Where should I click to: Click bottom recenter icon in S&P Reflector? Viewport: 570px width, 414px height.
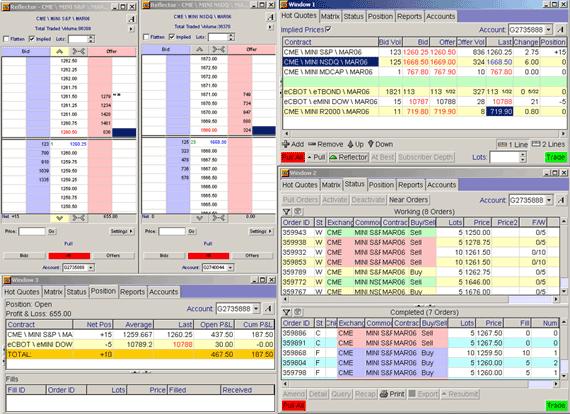[78, 218]
